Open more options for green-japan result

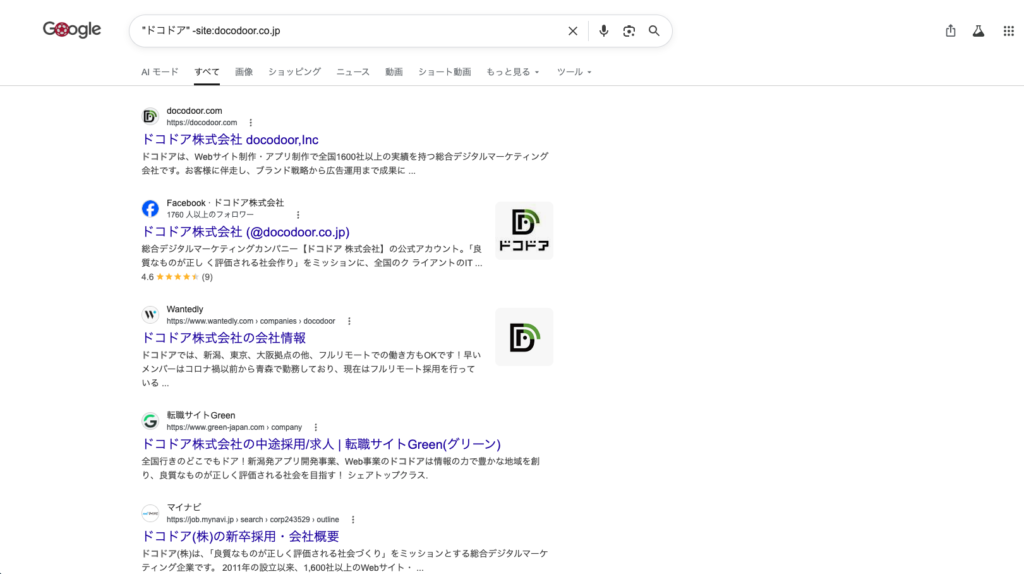pyautogui.click(x=316, y=428)
